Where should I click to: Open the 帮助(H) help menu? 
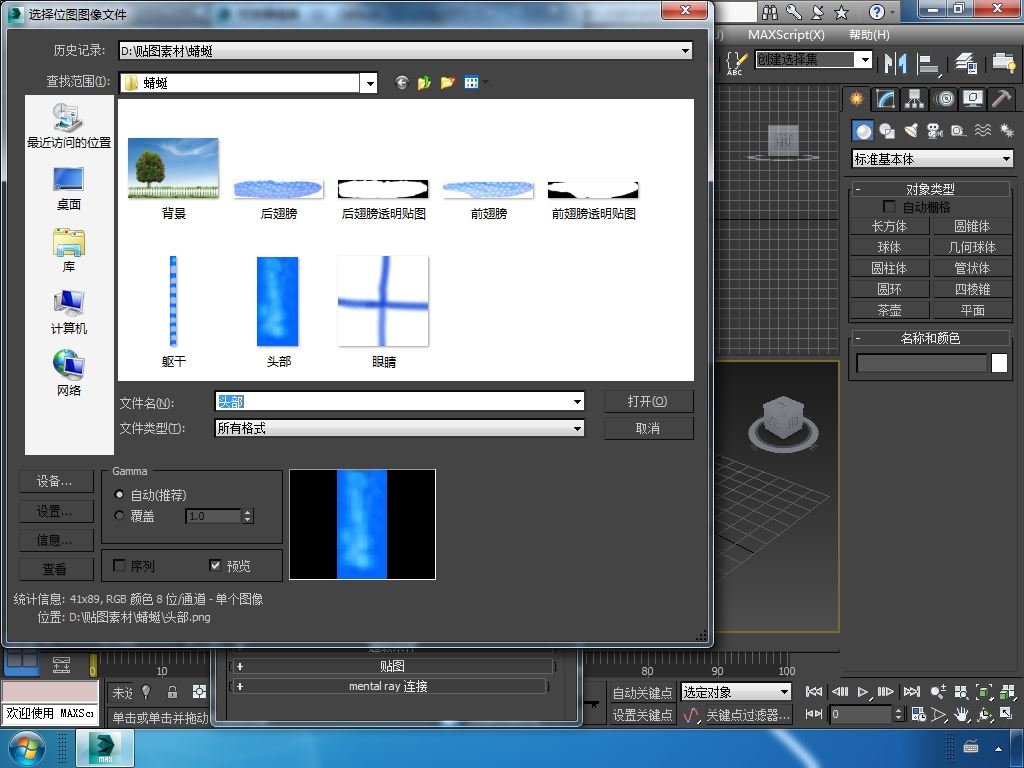[869, 35]
